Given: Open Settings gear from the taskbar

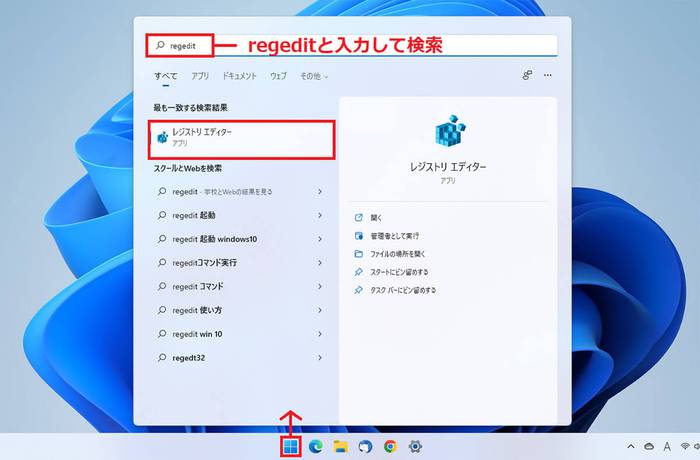Looking at the screenshot, I should coord(415,446).
